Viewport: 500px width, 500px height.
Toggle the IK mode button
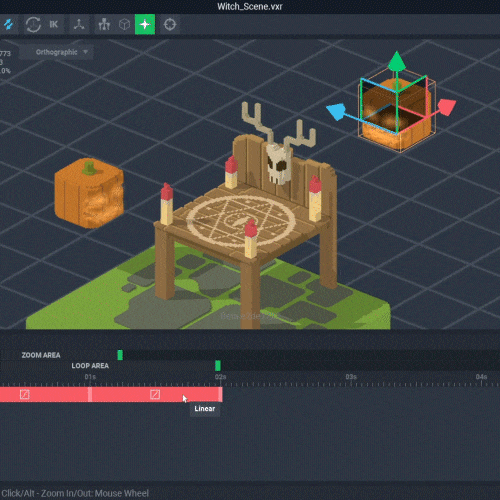coord(53,24)
